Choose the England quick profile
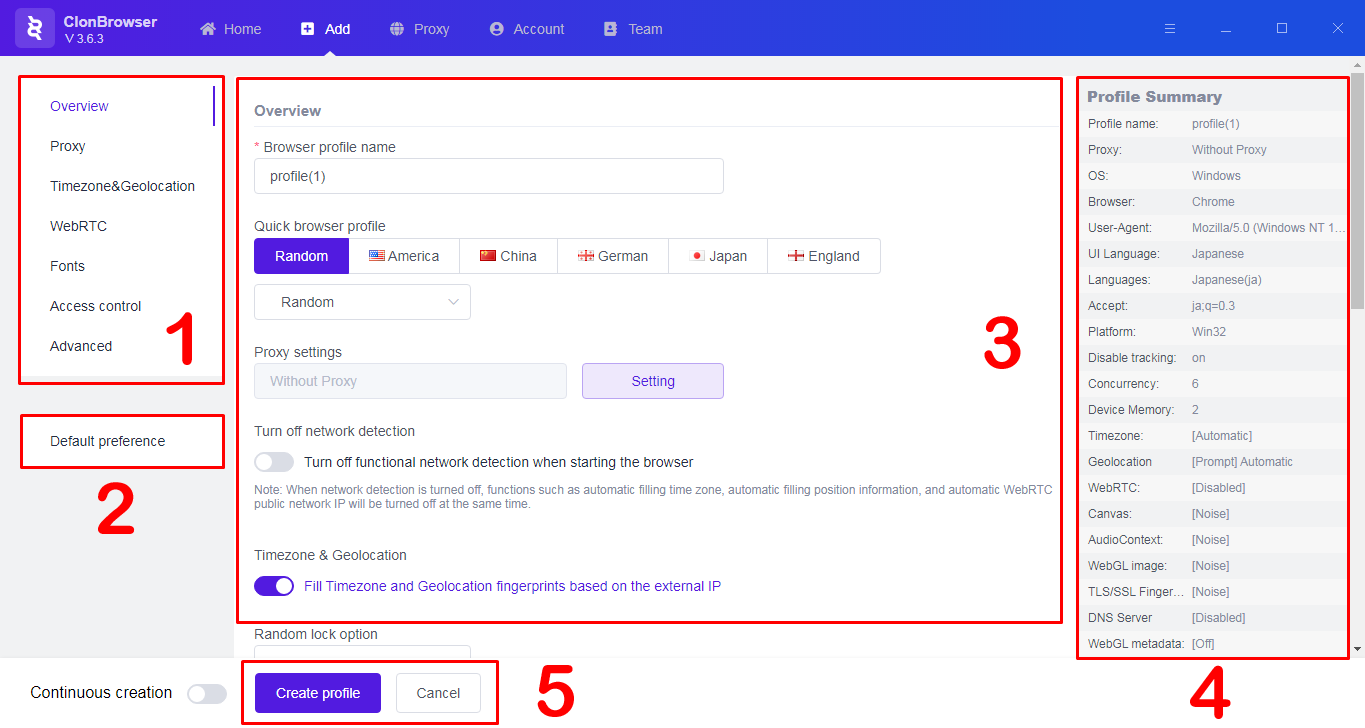 pos(824,256)
